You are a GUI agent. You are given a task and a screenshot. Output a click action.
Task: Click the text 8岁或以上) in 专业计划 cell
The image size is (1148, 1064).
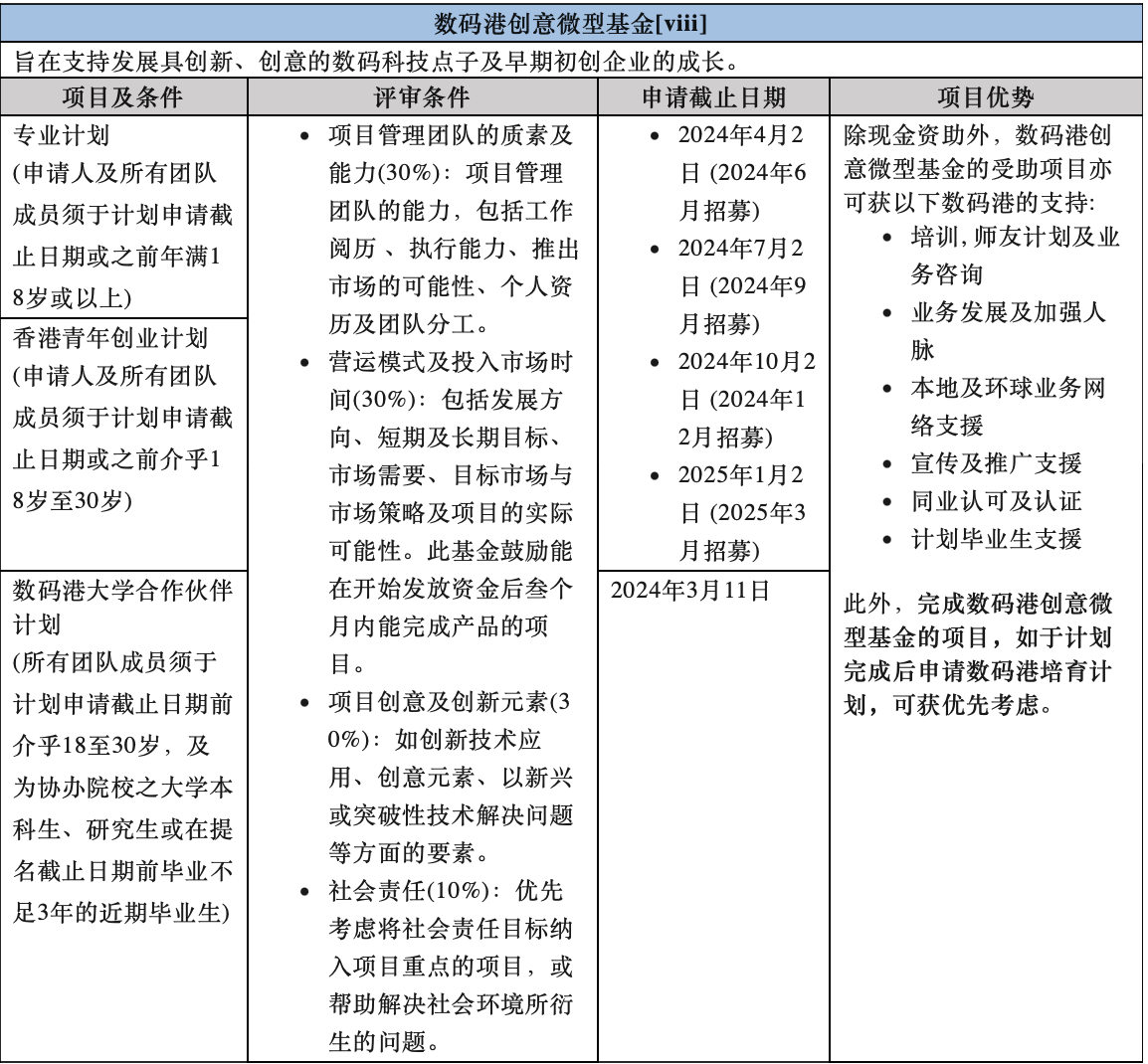73,298
